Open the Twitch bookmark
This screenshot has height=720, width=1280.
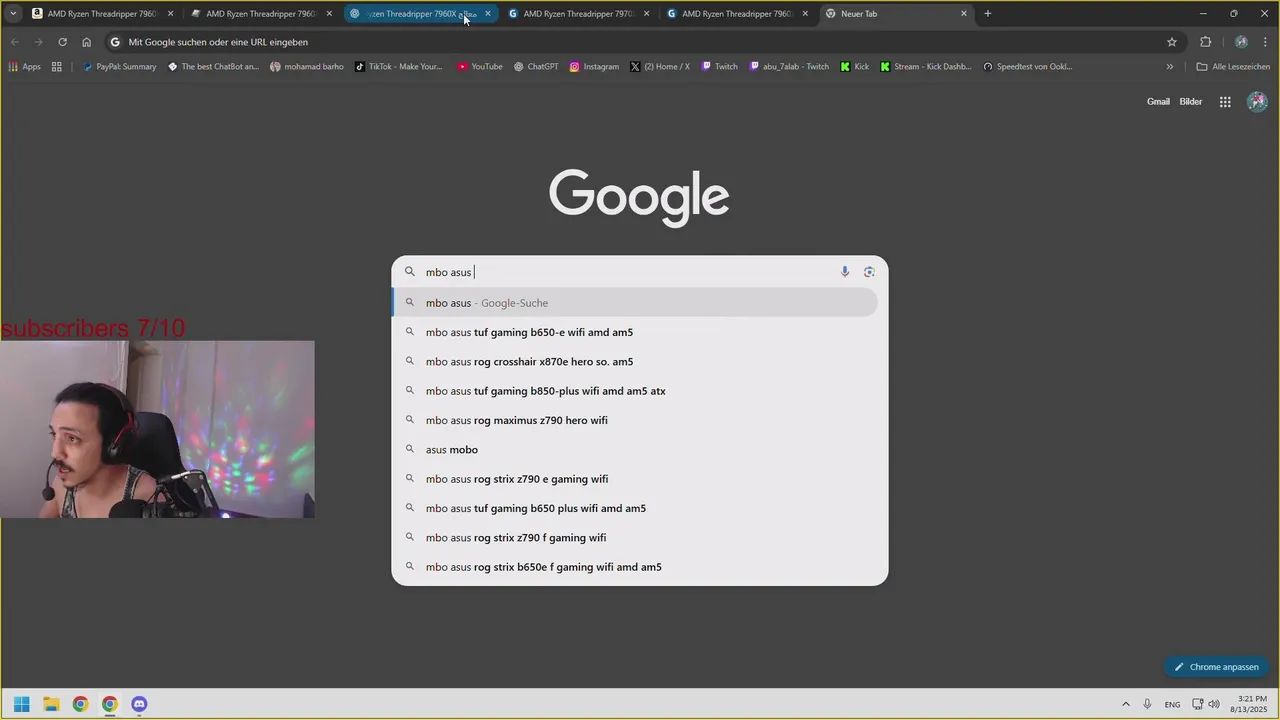pos(720,67)
